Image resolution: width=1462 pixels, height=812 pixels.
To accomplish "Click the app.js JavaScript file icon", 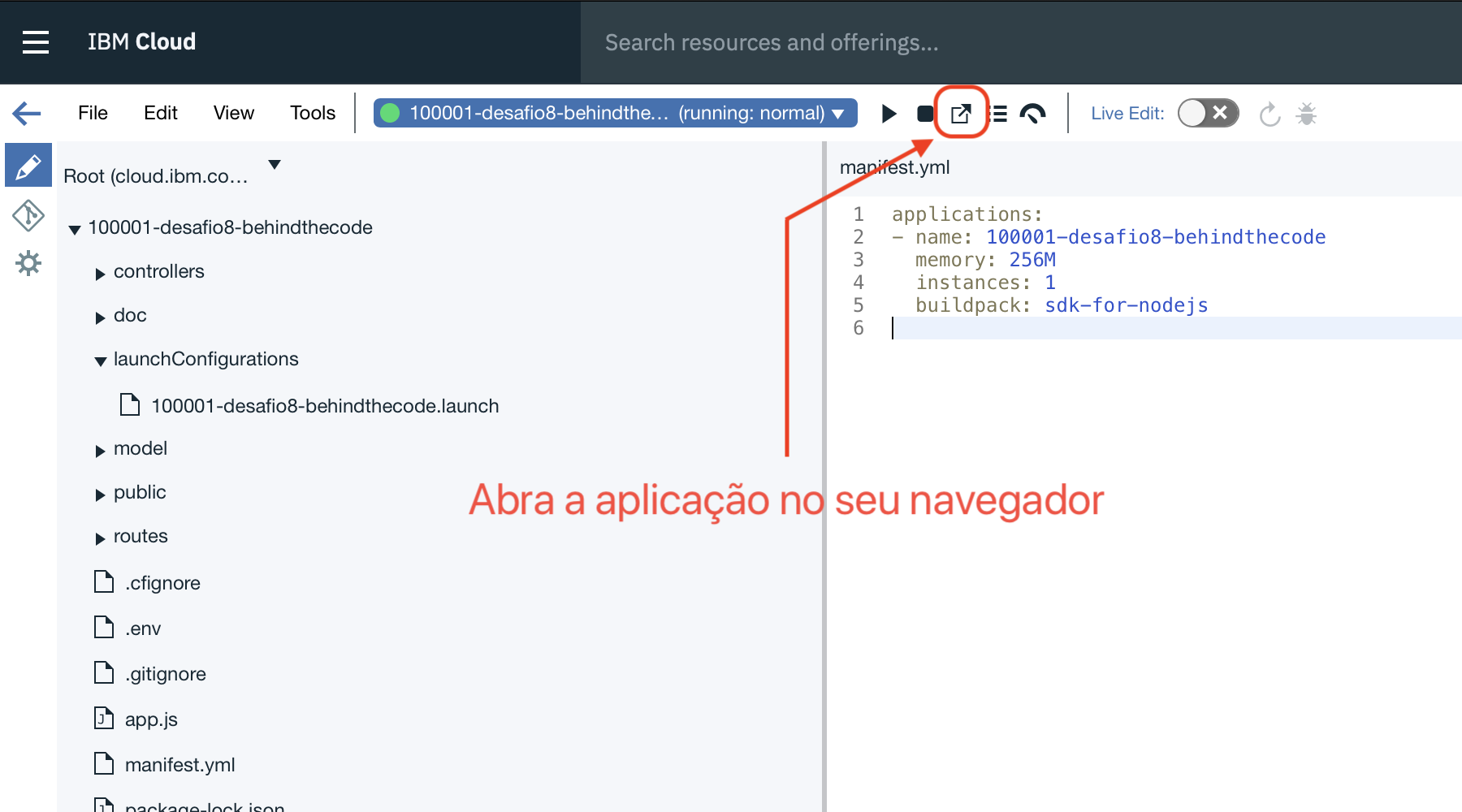I will click(x=104, y=718).
